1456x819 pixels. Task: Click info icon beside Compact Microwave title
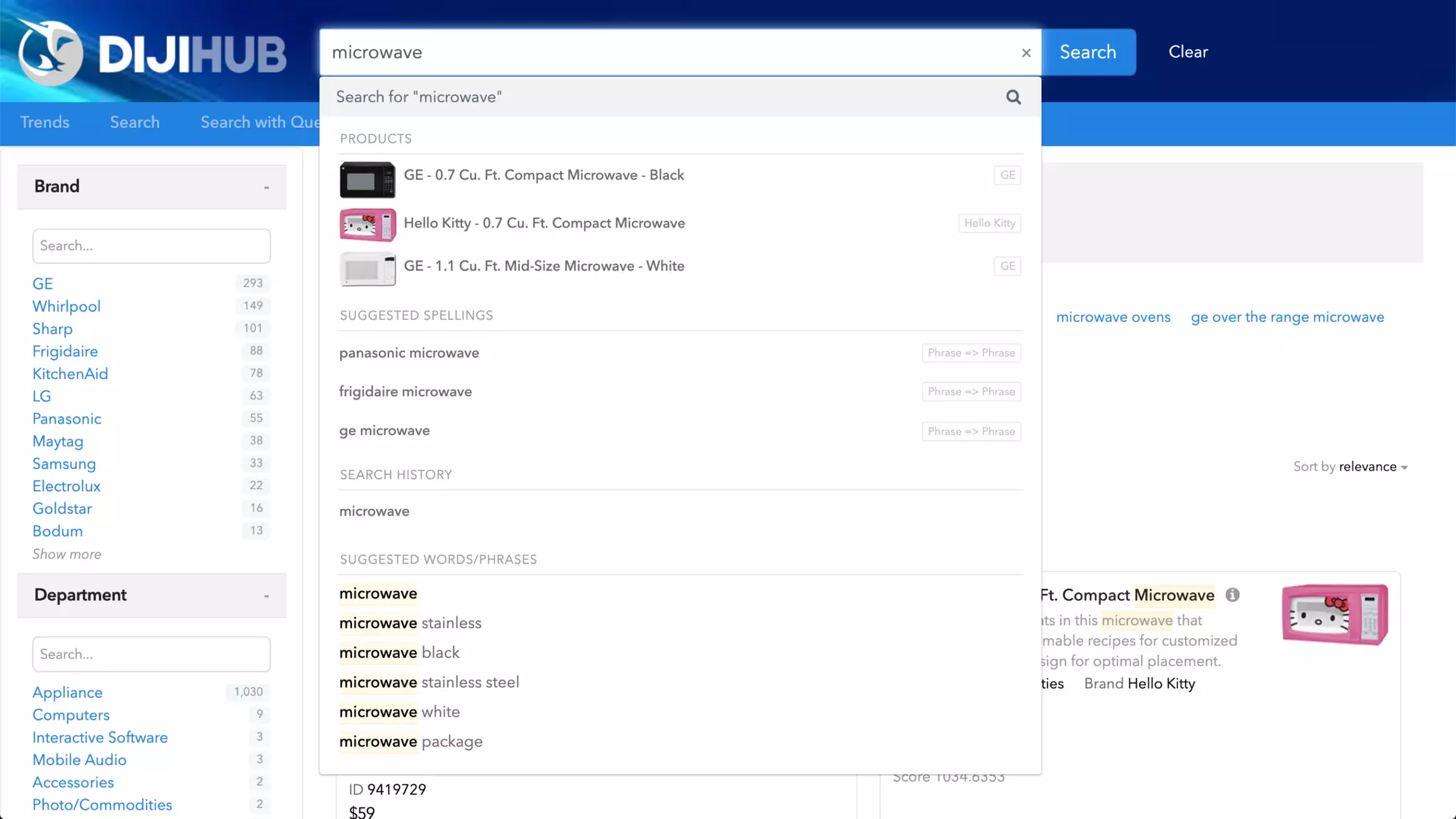1233,595
